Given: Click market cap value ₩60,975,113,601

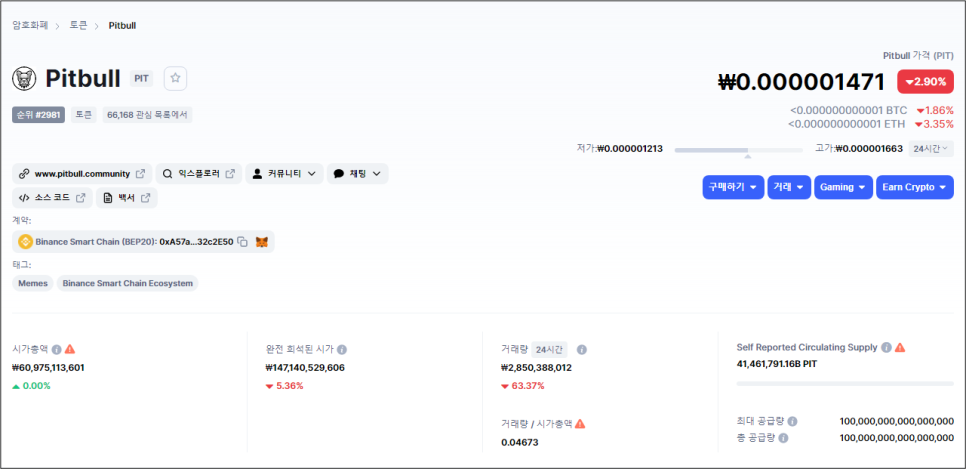Looking at the screenshot, I should click(49, 368).
